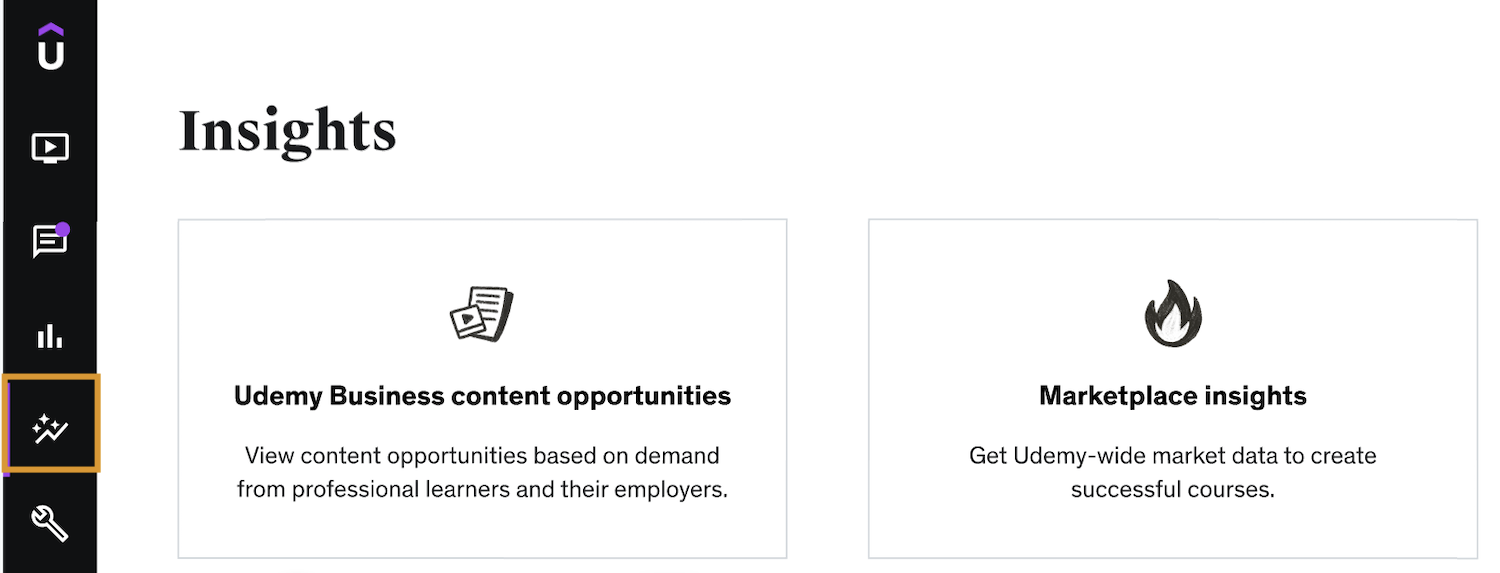Click the Insights page heading

click(x=287, y=132)
